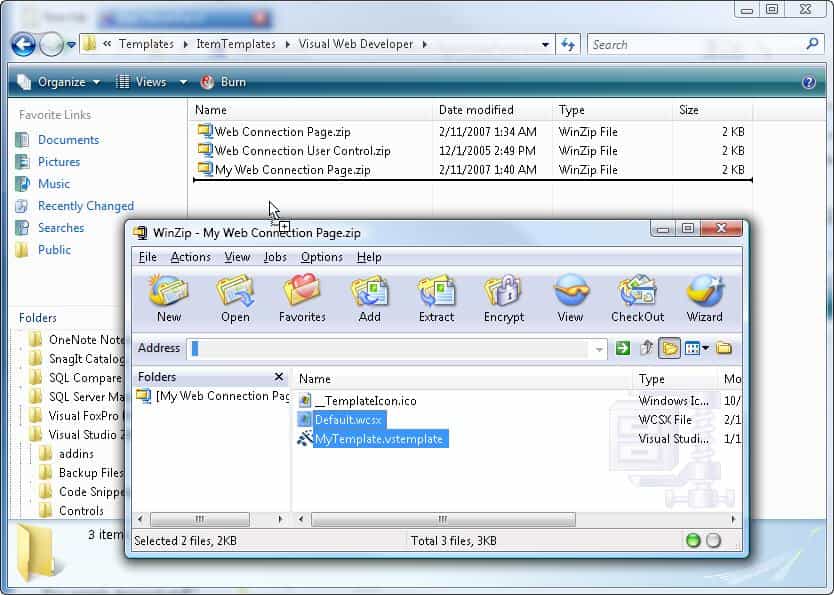This screenshot has height=595, width=834.
Task: Click the gray status light in WinZip
Action: [713, 541]
